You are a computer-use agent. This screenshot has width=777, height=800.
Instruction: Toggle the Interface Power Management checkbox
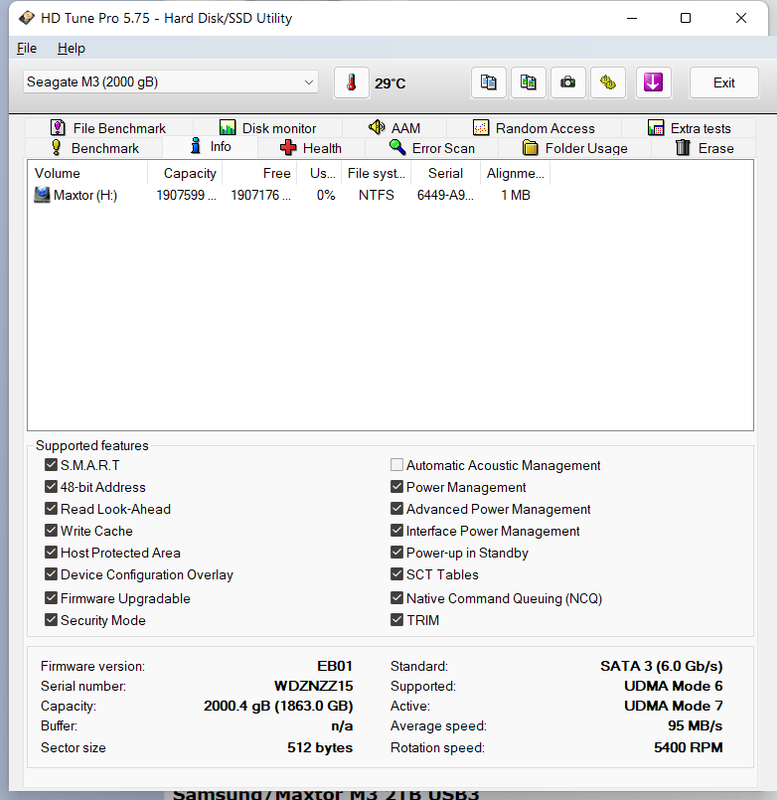(x=396, y=531)
